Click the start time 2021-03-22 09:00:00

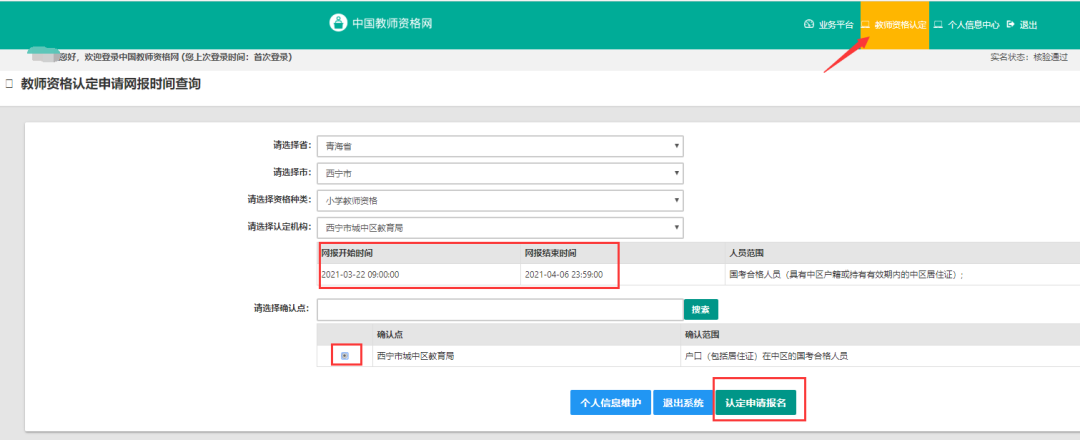click(360, 274)
